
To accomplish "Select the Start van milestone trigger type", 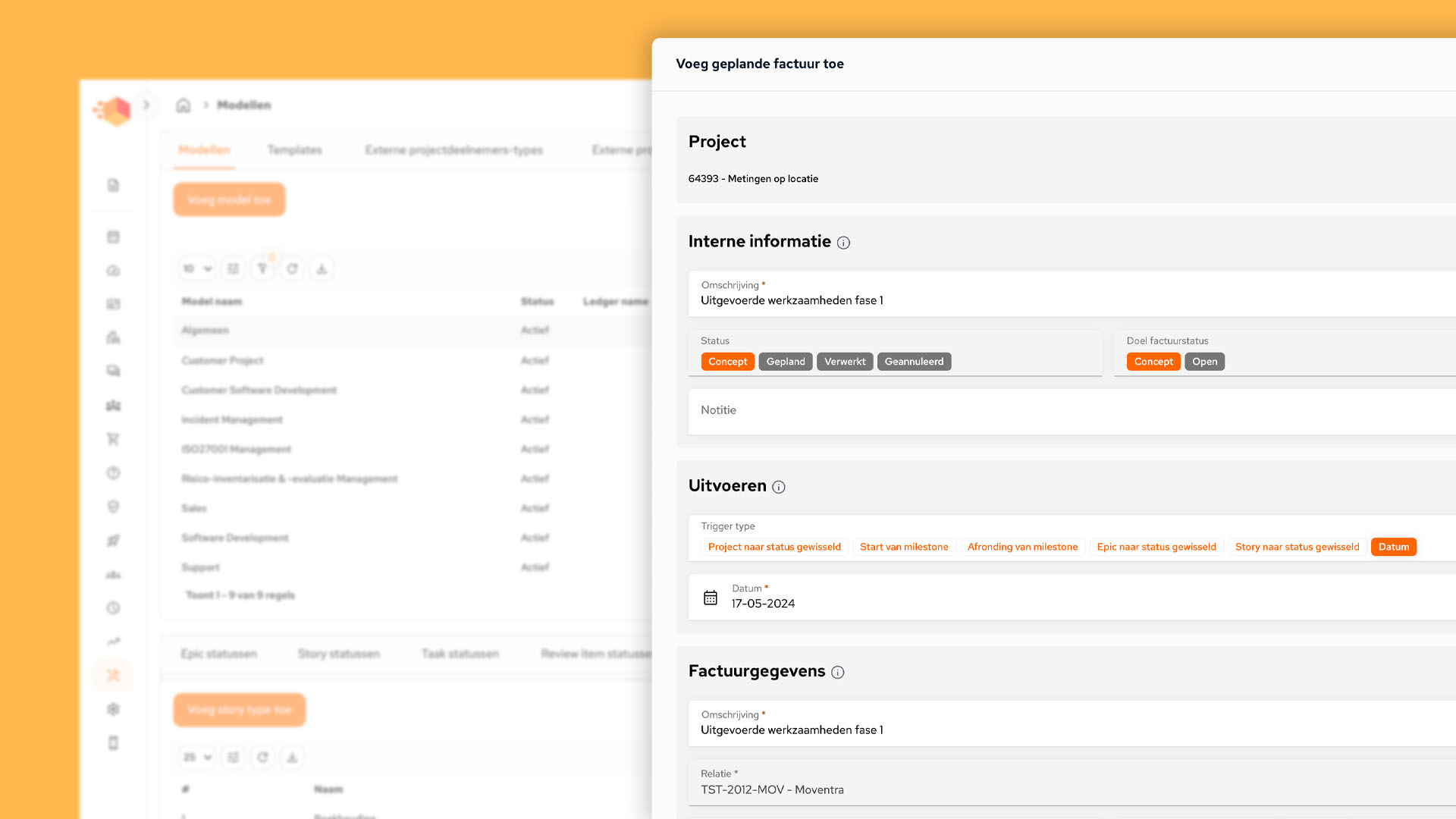I will (x=904, y=547).
